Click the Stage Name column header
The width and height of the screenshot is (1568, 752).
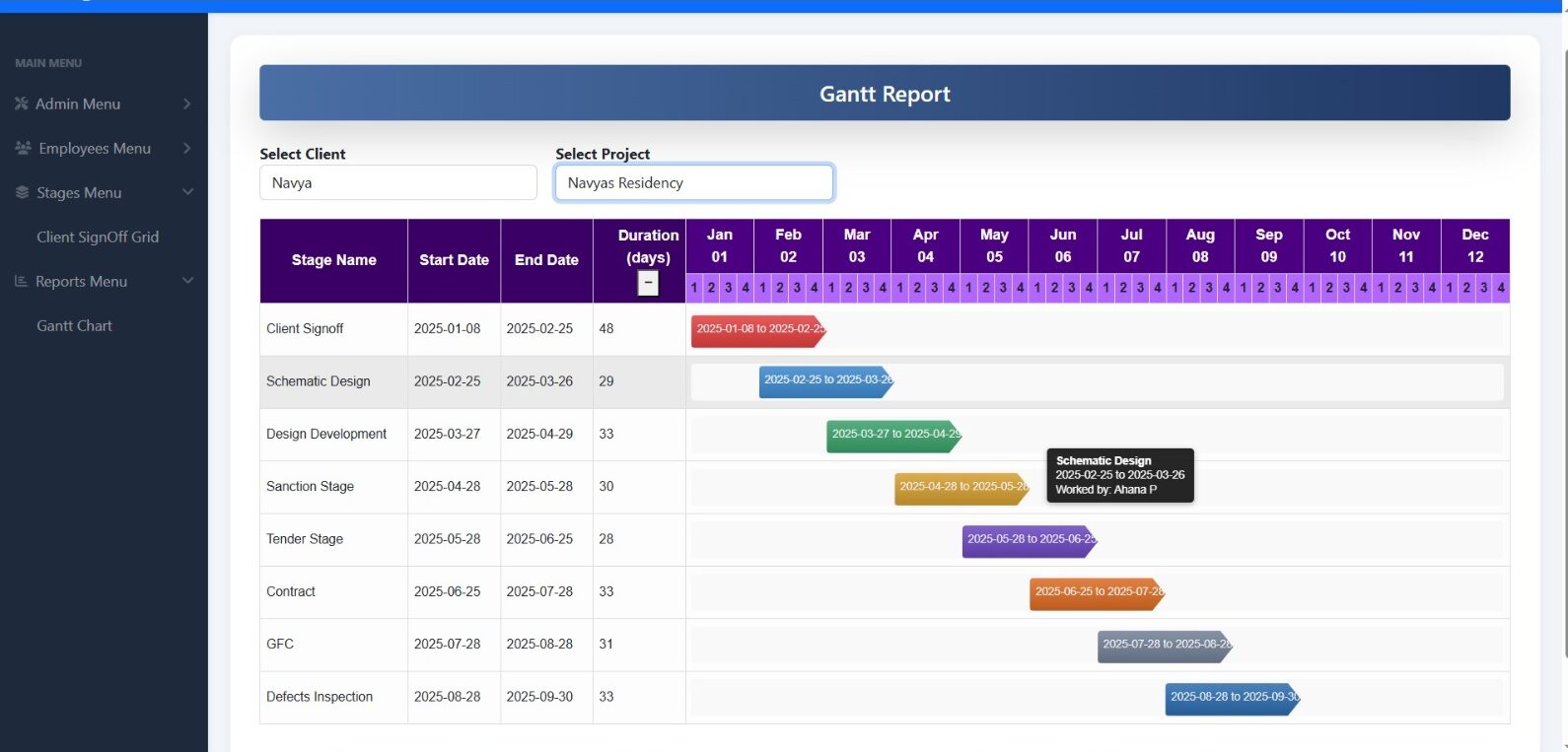[x=333, y=260]
